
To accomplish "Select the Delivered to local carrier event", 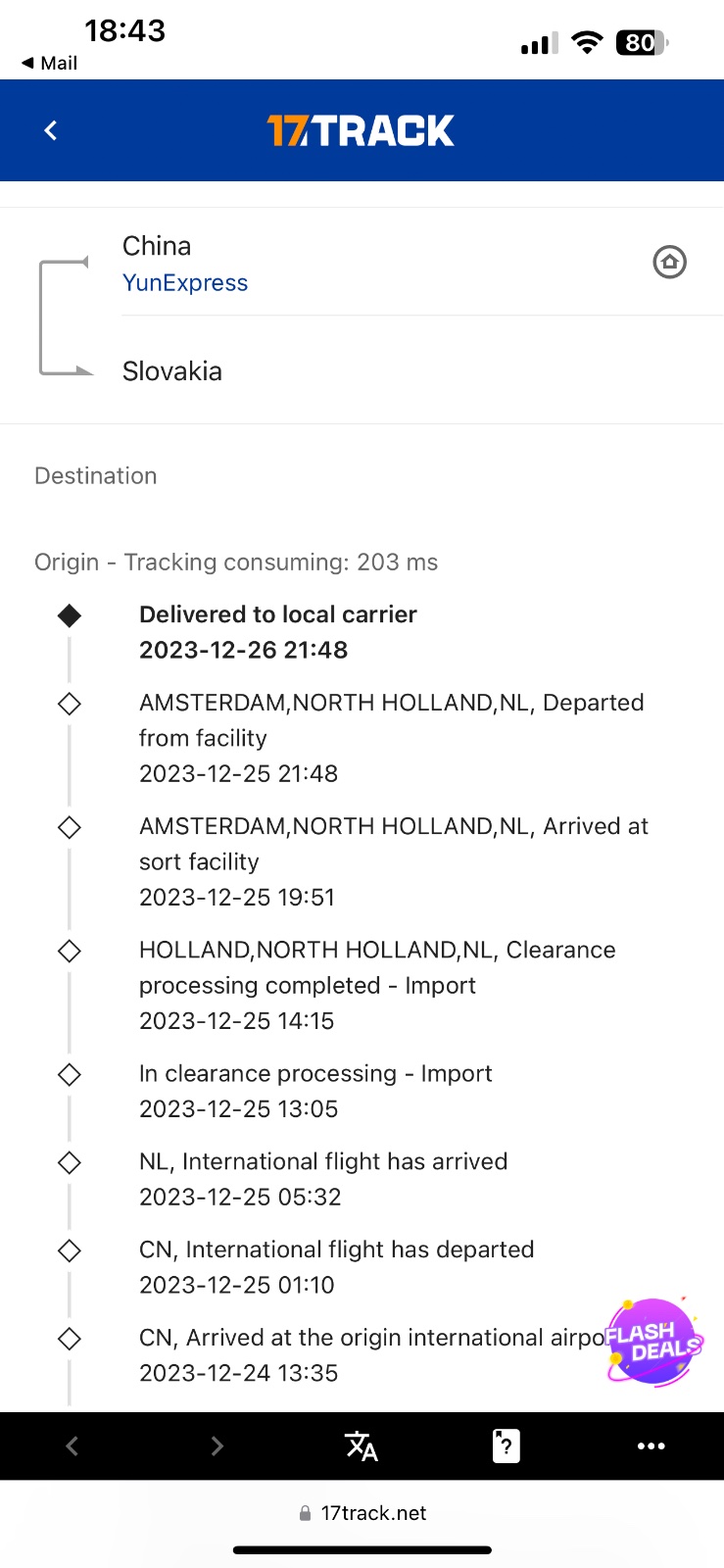I will point(278,631).
